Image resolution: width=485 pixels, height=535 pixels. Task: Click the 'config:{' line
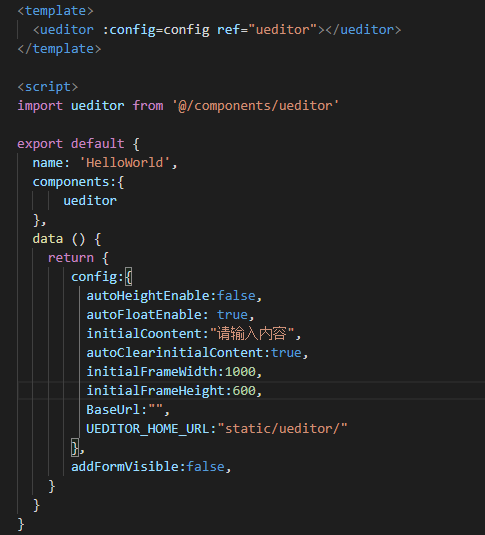[x=102, y=277]
